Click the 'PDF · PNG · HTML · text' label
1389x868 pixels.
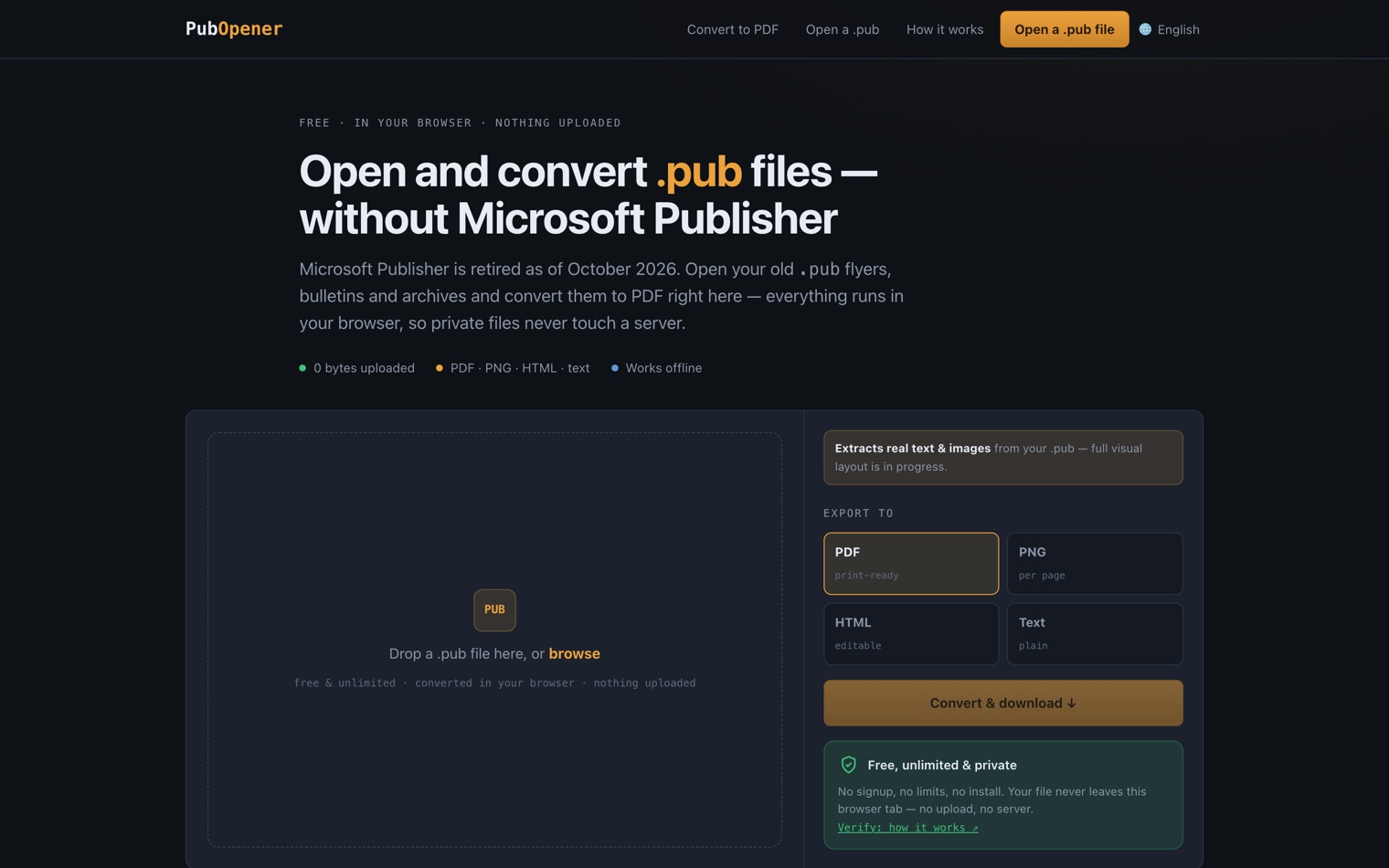tap(520, 368)
